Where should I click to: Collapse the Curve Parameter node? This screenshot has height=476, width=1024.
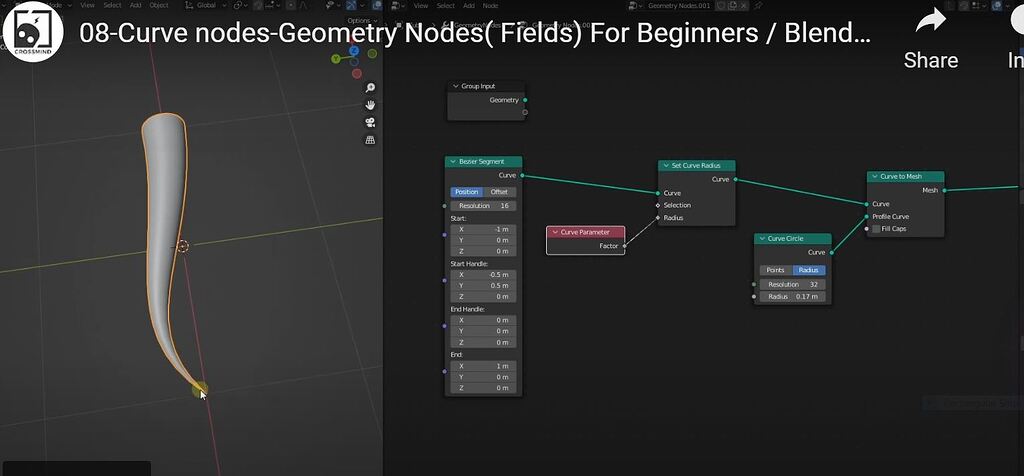pyautogui.click(x=555, y=232)
